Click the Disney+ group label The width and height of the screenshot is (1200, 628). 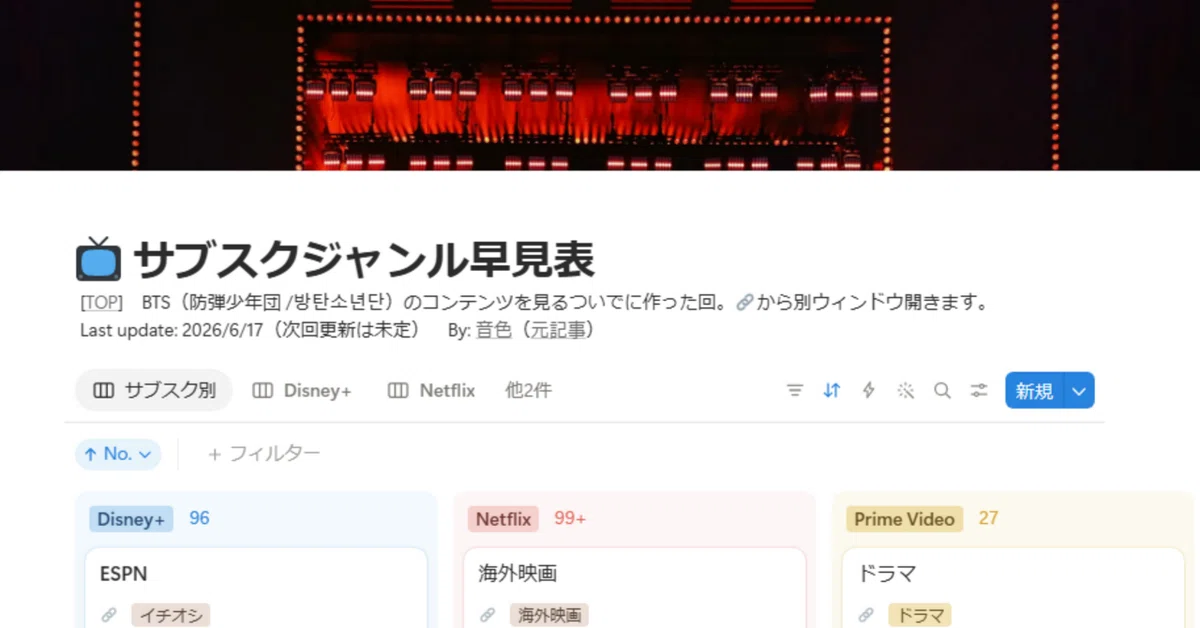click(131, 519)
